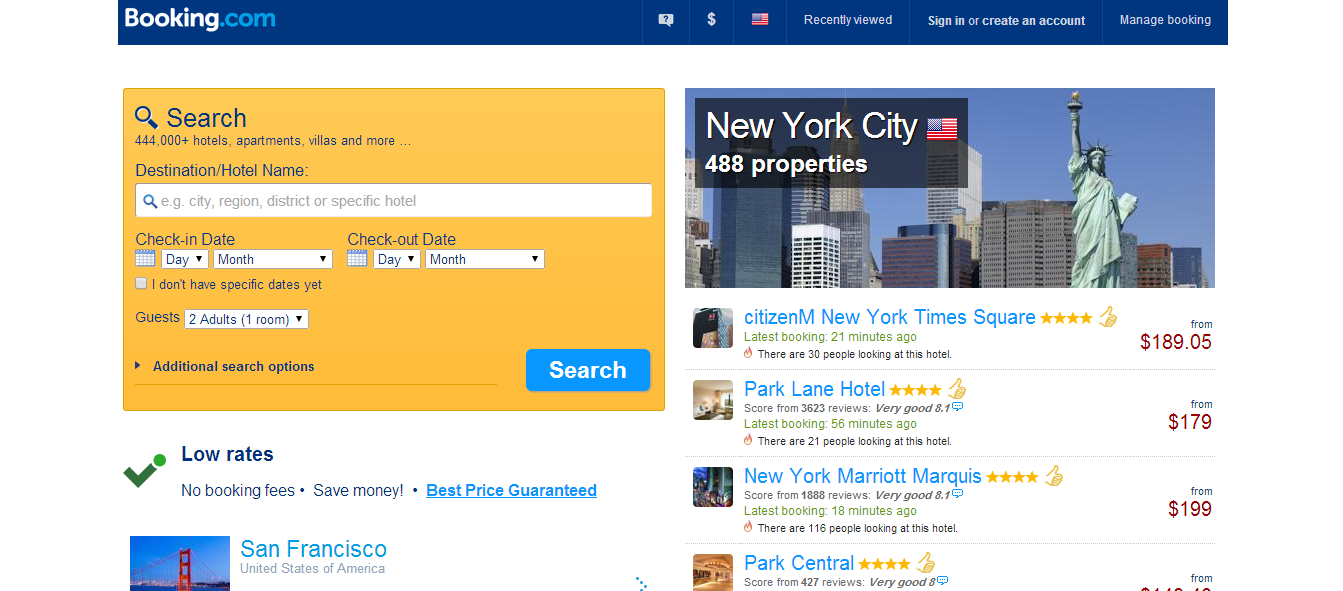1343x591 pixels.
Task: Open the Best Price Guaranteed link
Action: 511,490
